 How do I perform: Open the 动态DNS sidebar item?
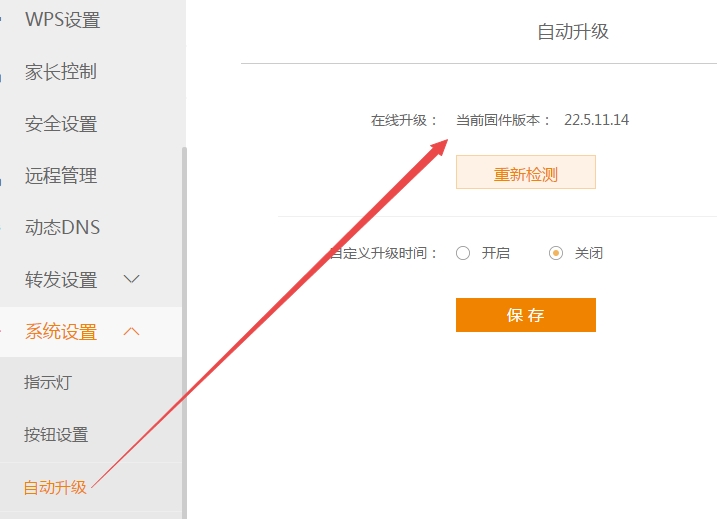pyautogui.click(x=62, y=227)
